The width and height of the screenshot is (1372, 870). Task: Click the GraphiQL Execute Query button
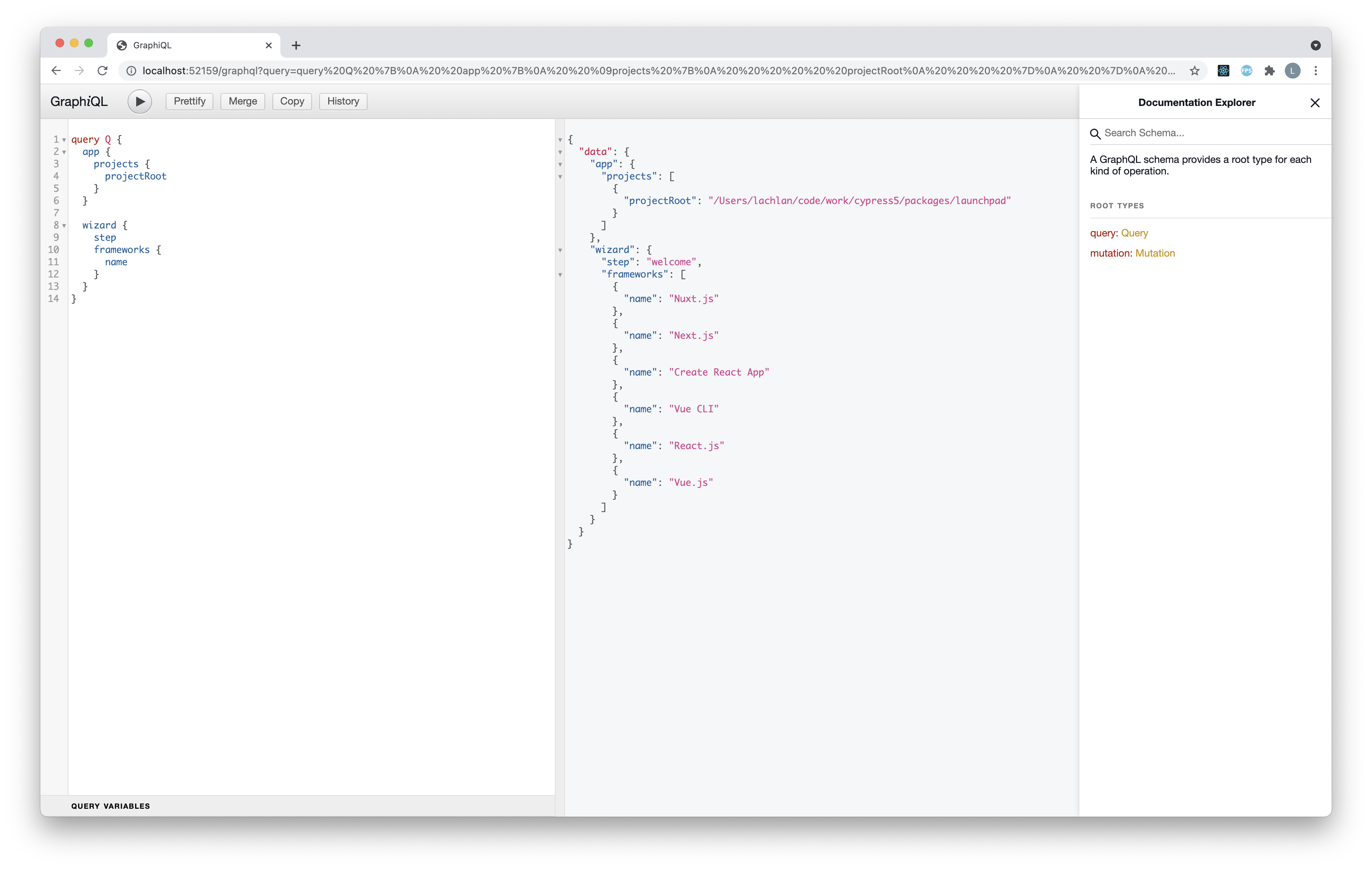pos(140,101)
